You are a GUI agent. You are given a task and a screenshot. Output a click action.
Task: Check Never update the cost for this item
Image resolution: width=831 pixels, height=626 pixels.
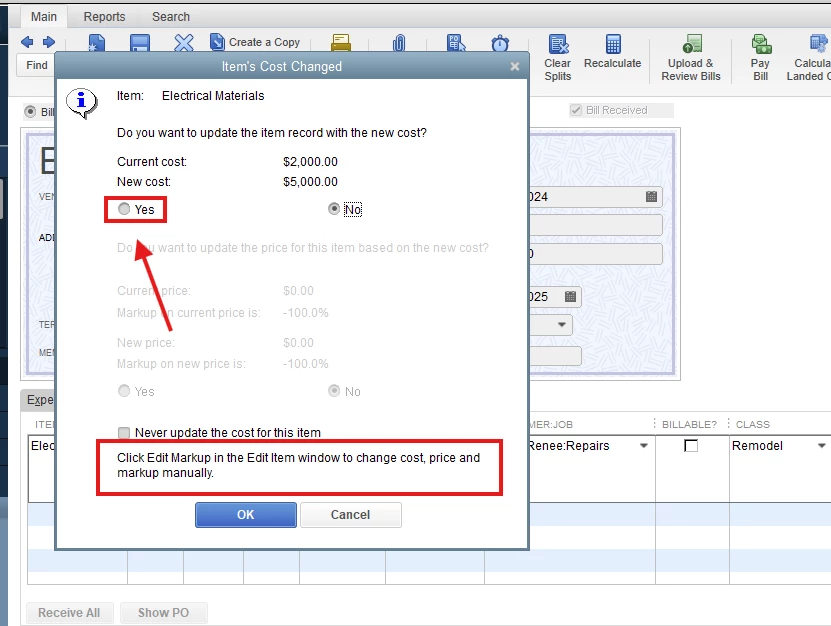coord(124,433)
